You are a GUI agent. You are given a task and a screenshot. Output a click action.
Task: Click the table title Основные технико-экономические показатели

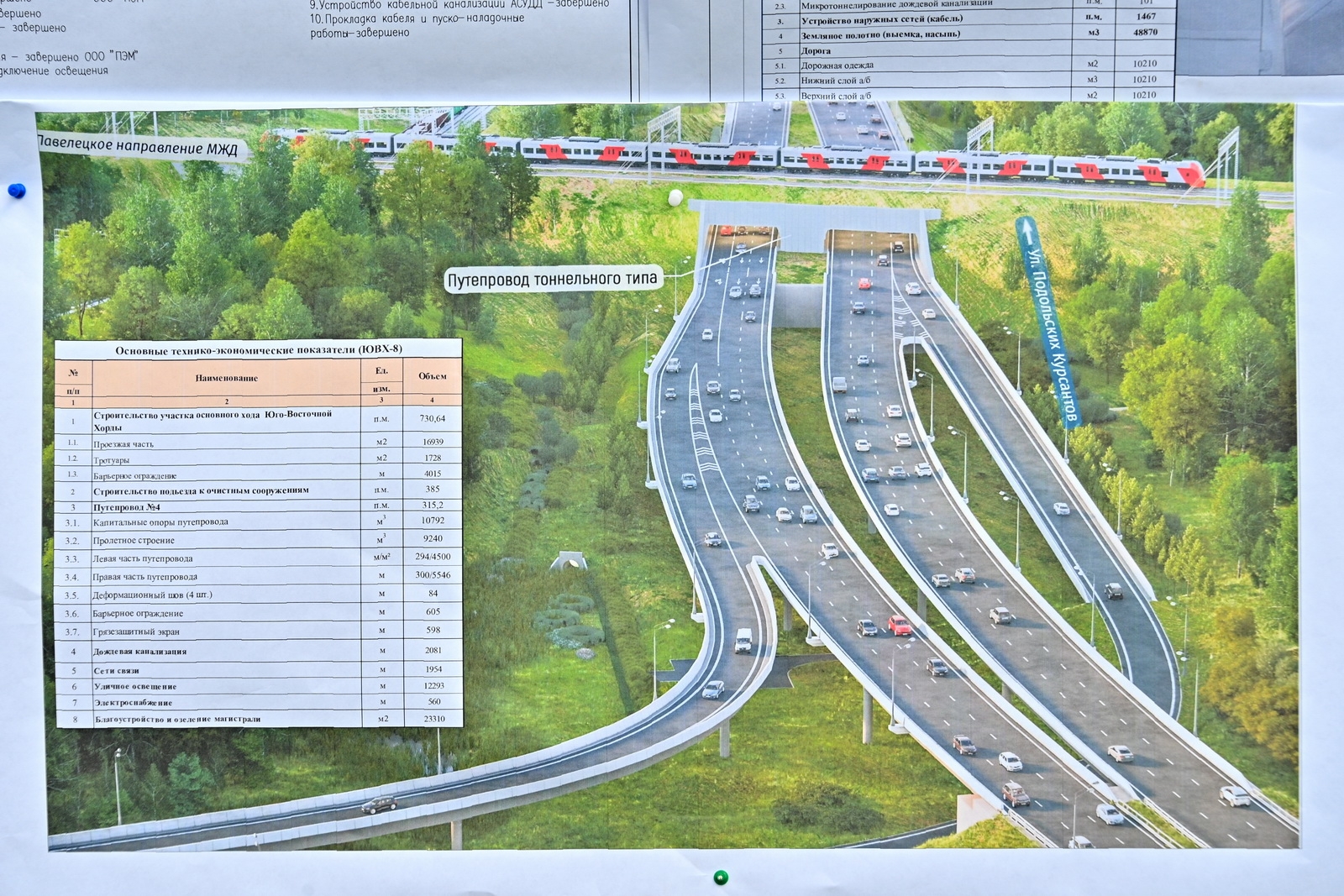tap(259, 350)
